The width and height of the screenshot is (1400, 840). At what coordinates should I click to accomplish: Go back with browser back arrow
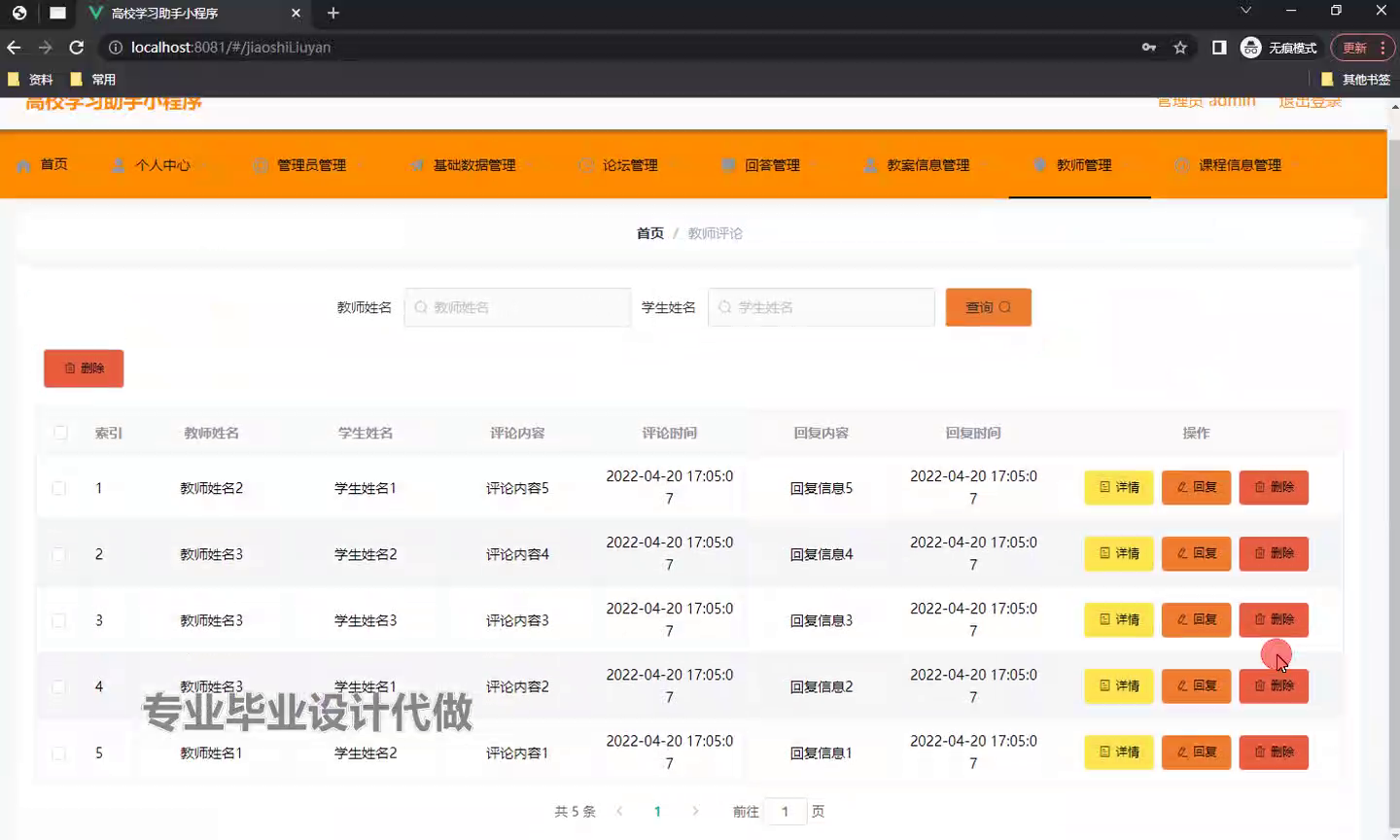[14, 47]
